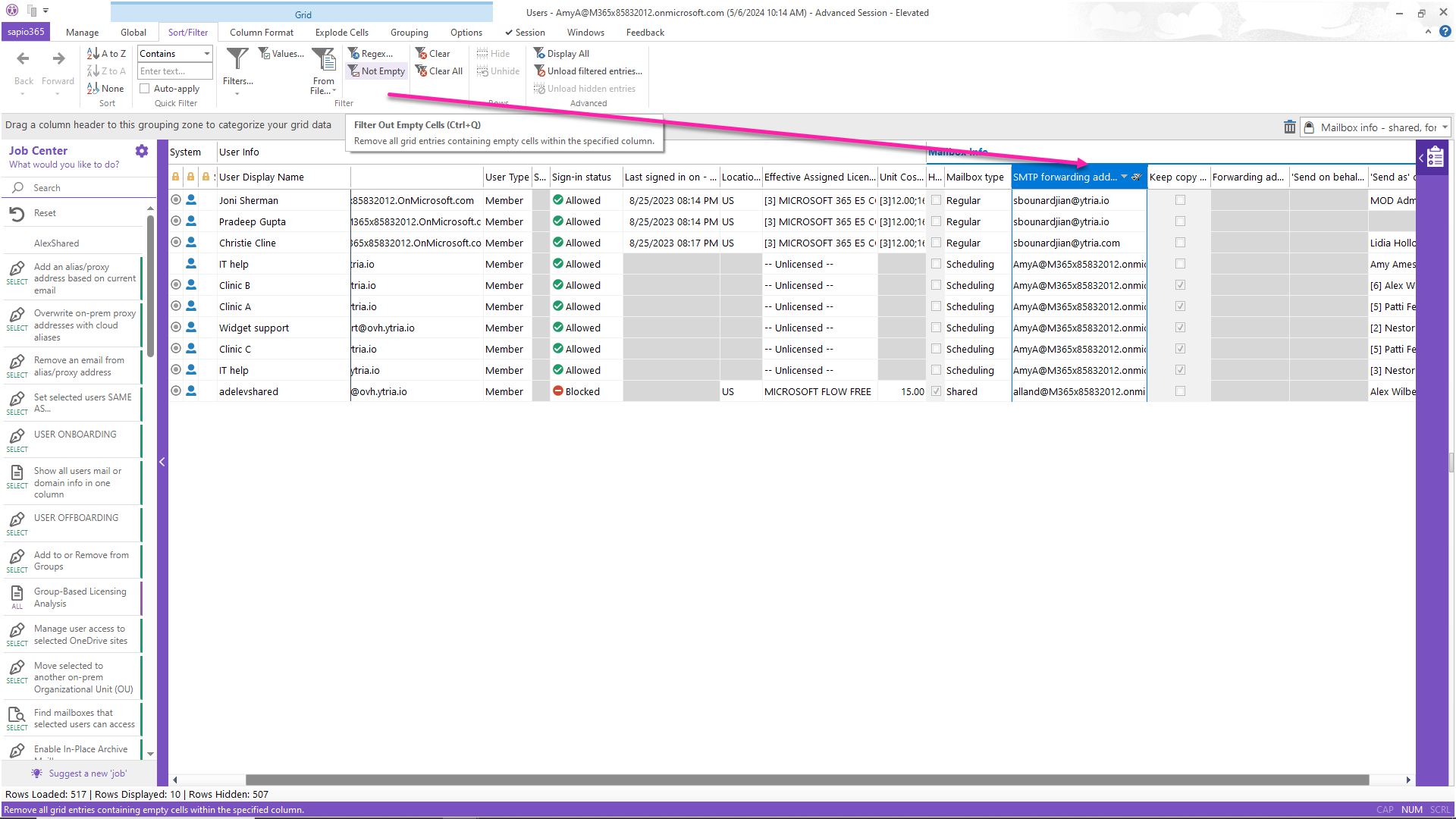Click the Job Center vertical scrollbar
Viewport: 1456px width, 819px height.
pos(150,285)
